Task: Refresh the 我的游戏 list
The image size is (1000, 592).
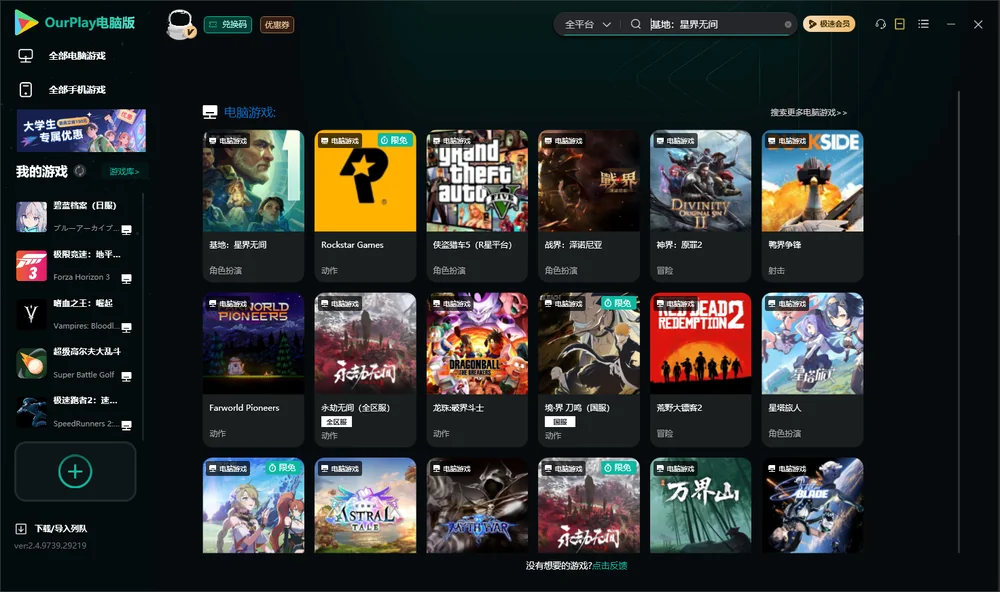Action: coord(80,171)
